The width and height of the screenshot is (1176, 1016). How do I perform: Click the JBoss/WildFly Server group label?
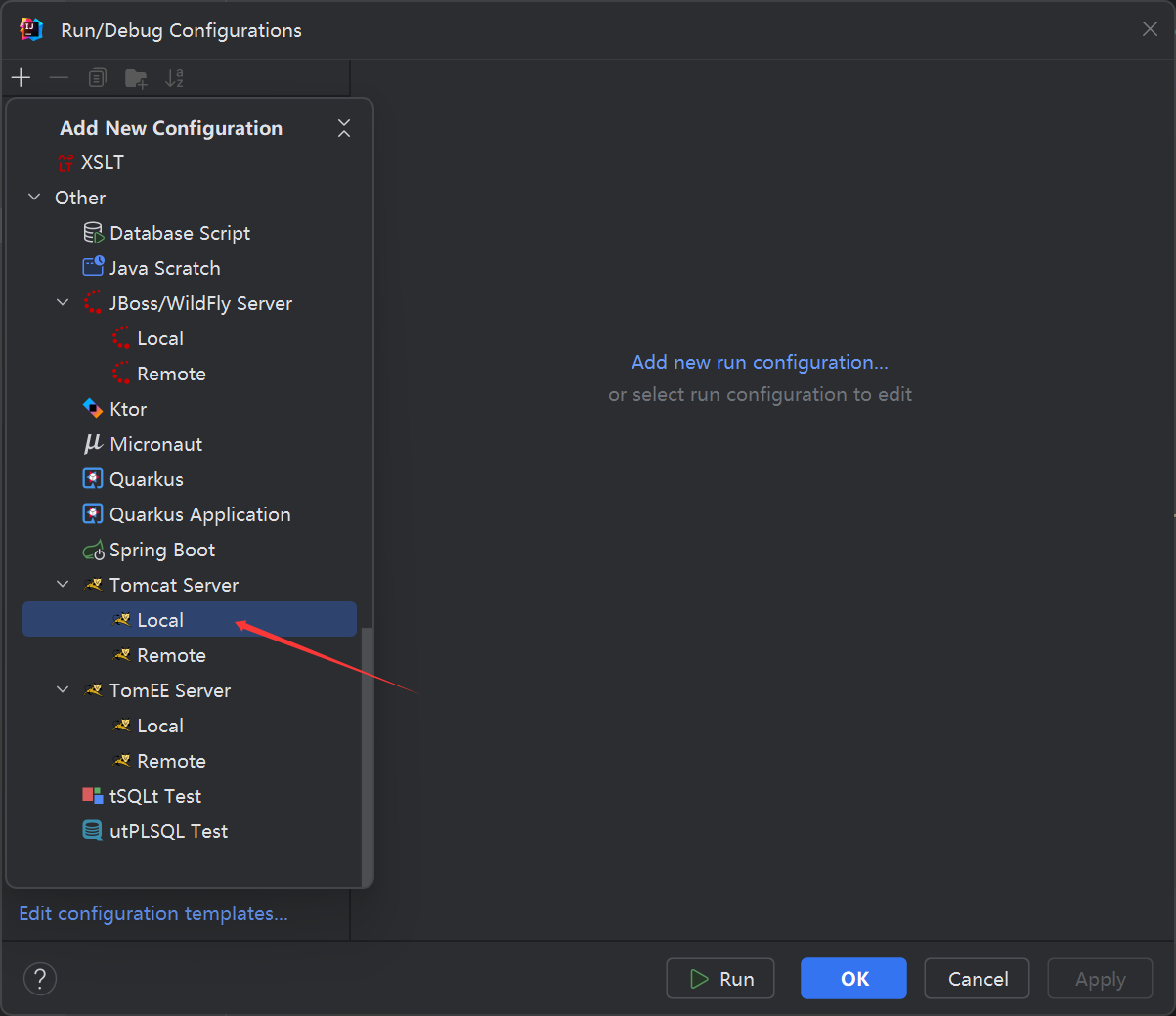[x=200, y=303]
